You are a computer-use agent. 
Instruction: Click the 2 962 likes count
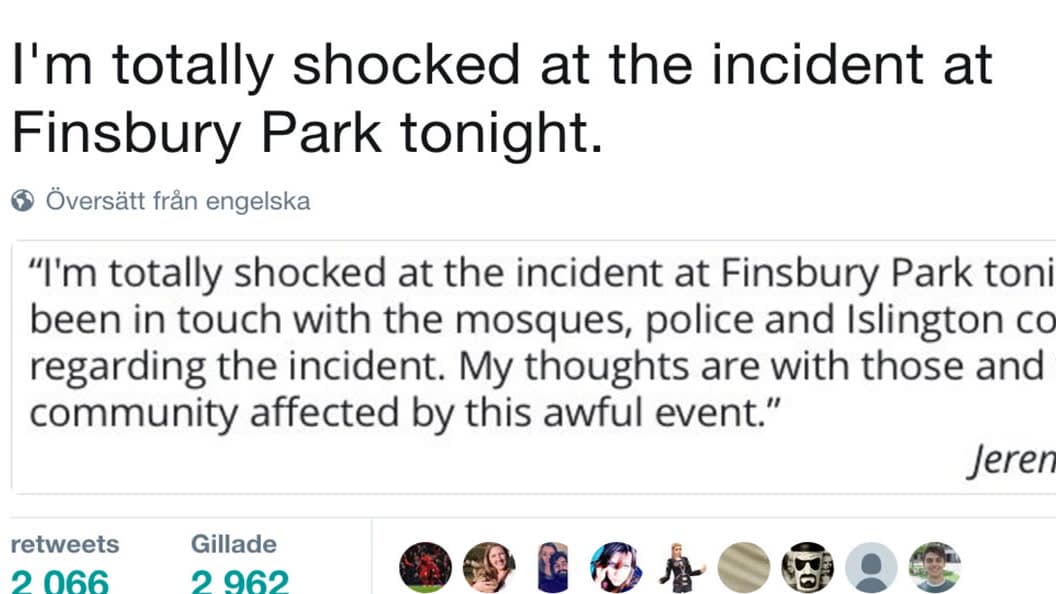click(240, 581)
